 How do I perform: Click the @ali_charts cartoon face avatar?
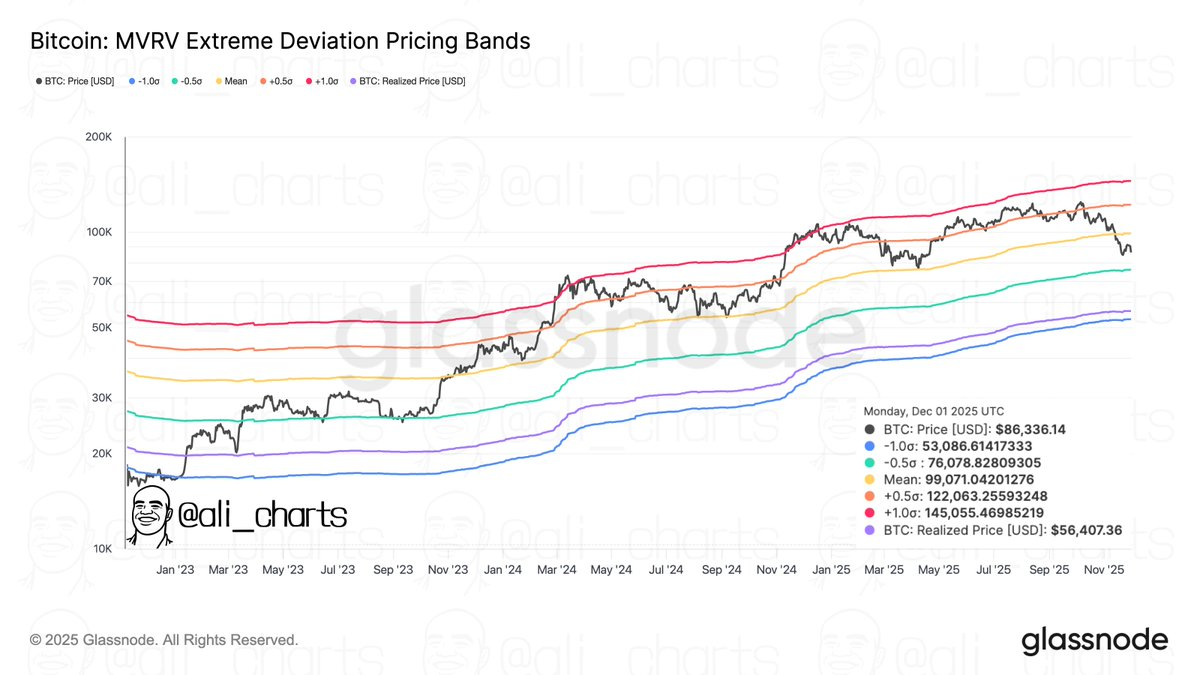pyautogui.click(x=148, y=516)
